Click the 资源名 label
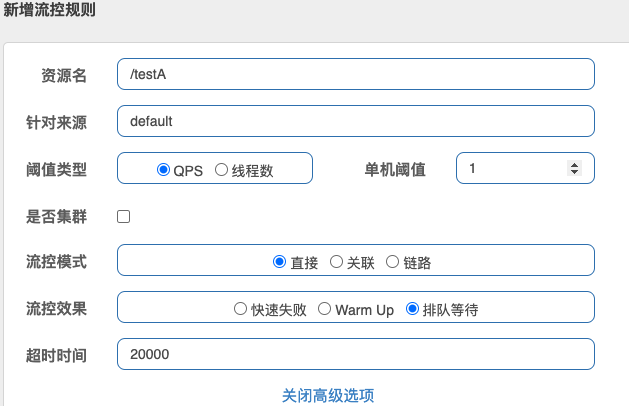629x406 pixels. pyautogui.click(x=64, y=75)
